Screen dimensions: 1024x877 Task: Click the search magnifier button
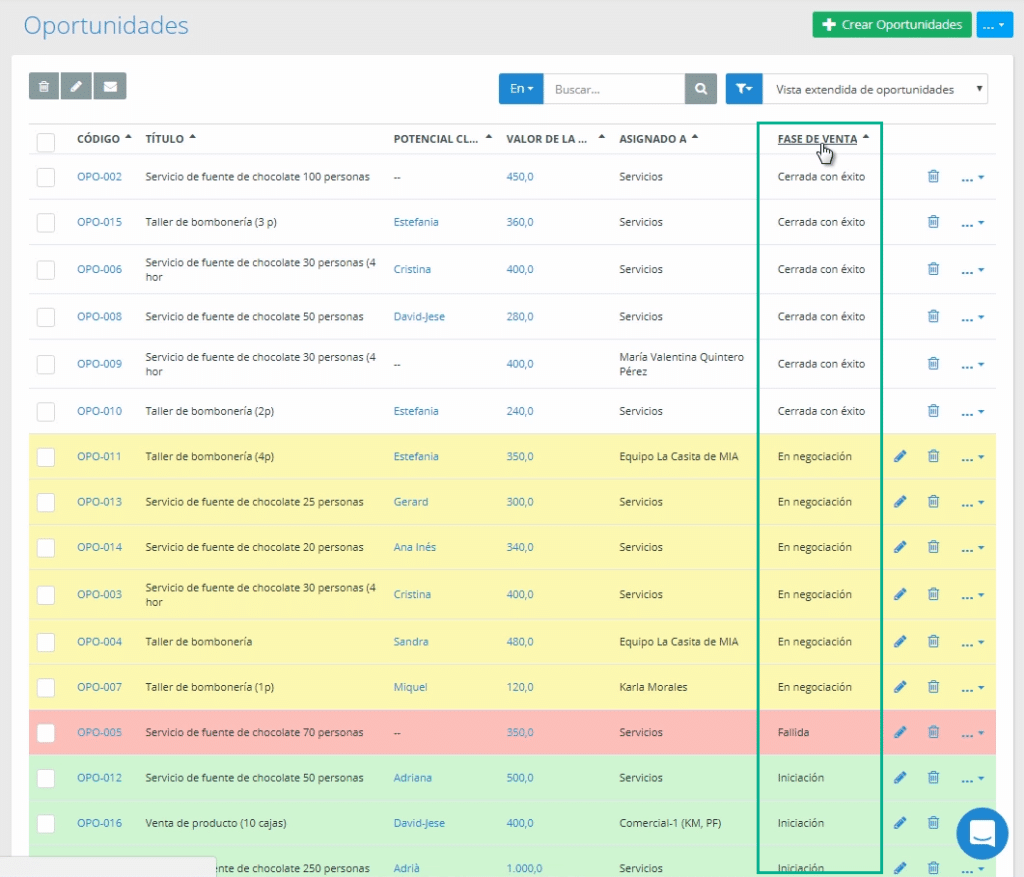coord(701,89)
